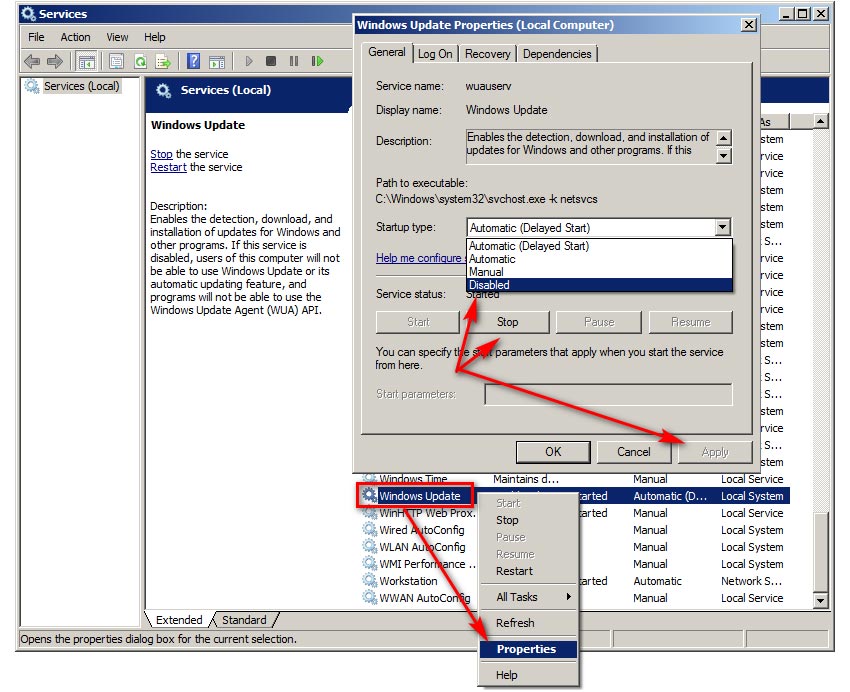Image resolution: width=850 pixels, height=692 pixels.
Task: Close the Windows Update Properties dialog
Action: pyautogui.click(x=748, y=24)
